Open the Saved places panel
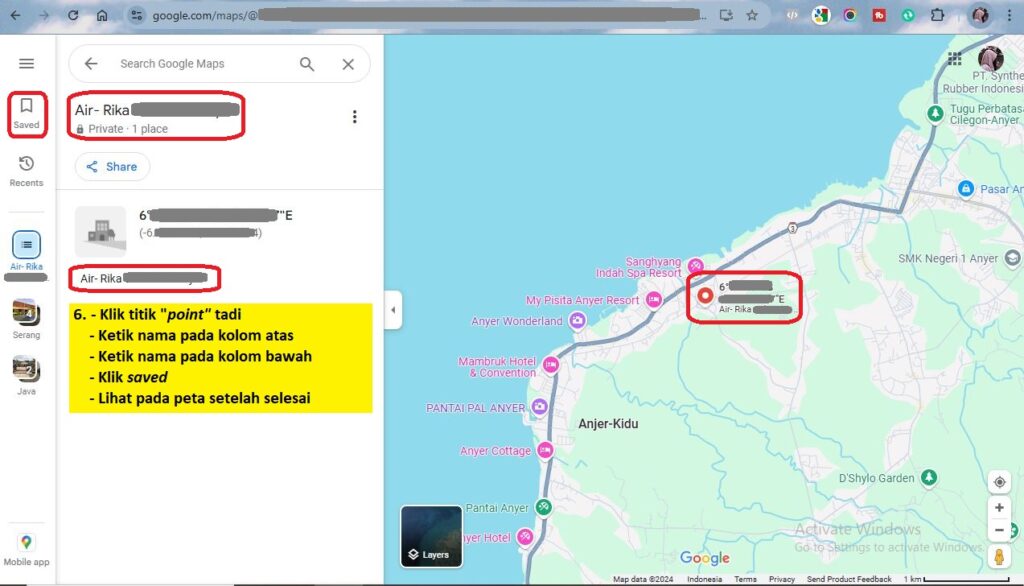 26,114
